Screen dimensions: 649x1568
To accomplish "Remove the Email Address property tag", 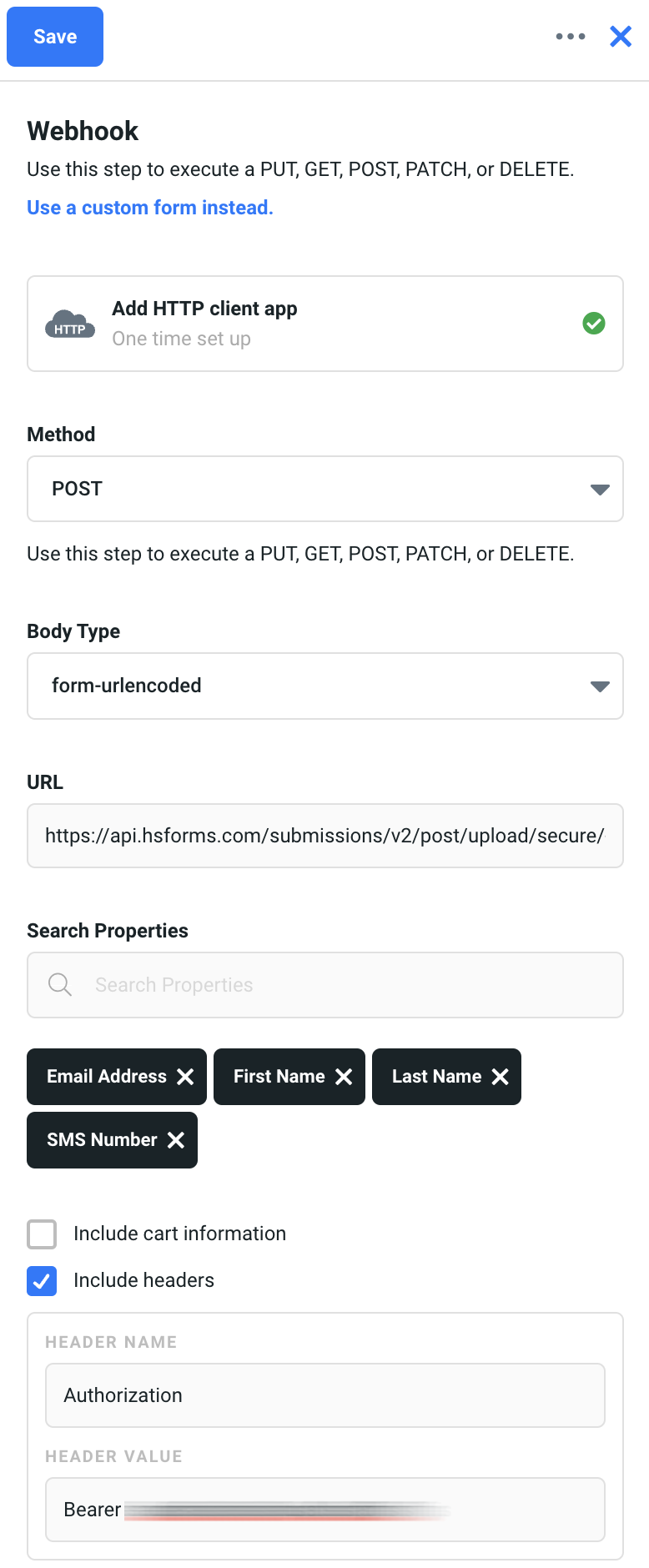I will click(185, 1077).
